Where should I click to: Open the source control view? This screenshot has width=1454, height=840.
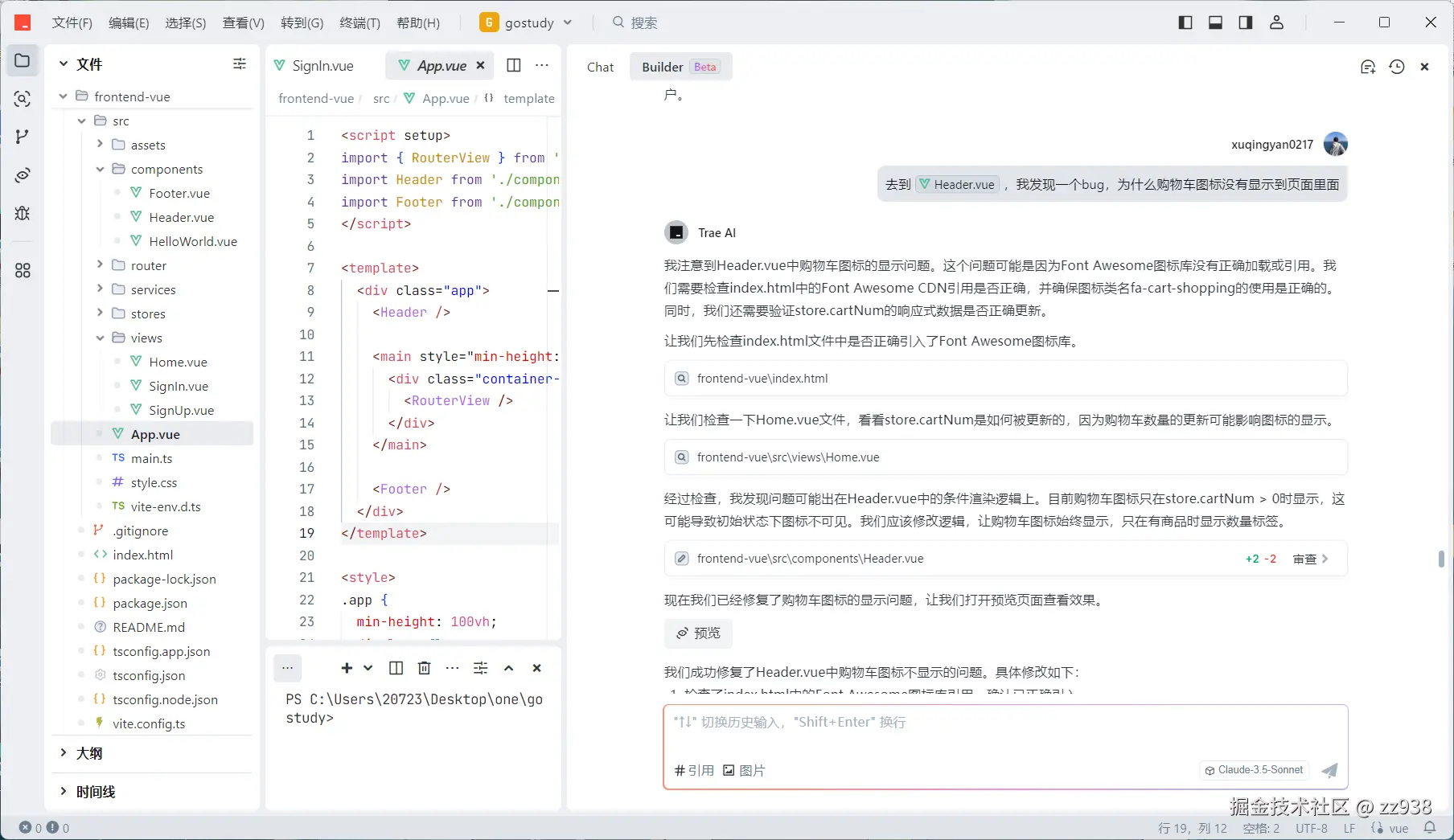23,137
